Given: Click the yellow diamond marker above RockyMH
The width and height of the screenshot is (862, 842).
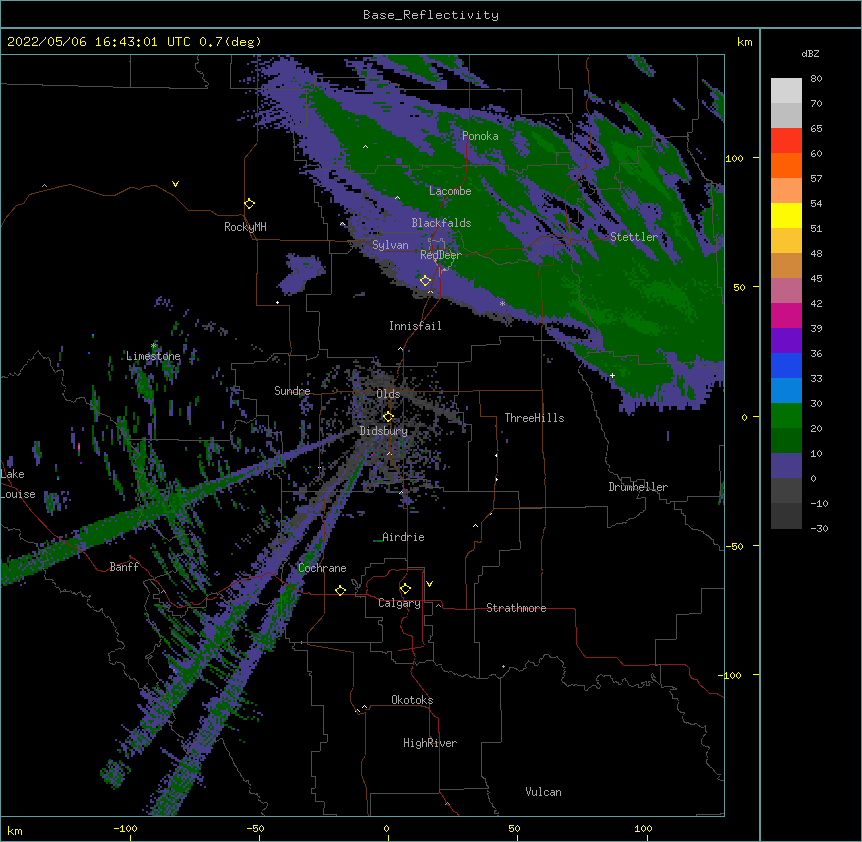Looking at the screenshot, I should (x=249, y=204).
